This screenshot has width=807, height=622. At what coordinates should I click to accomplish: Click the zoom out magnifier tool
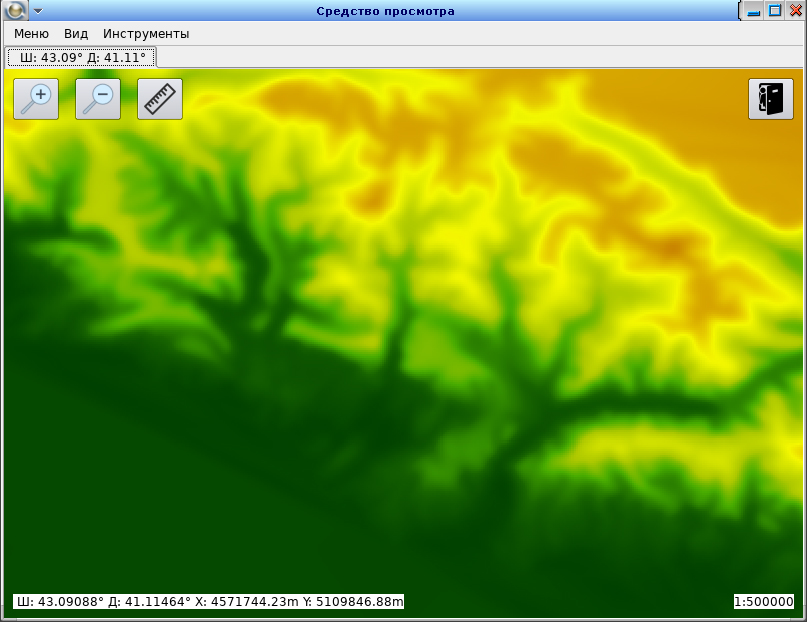tap(98, 99)
